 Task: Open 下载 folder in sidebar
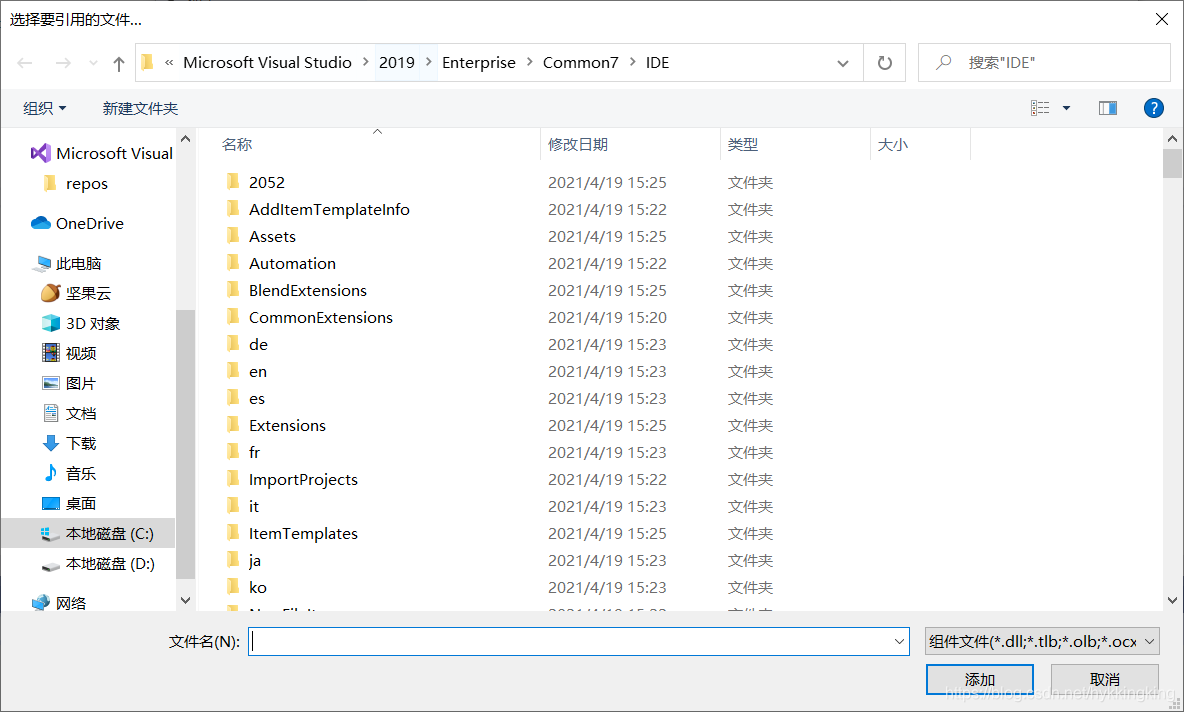[68, 443]
